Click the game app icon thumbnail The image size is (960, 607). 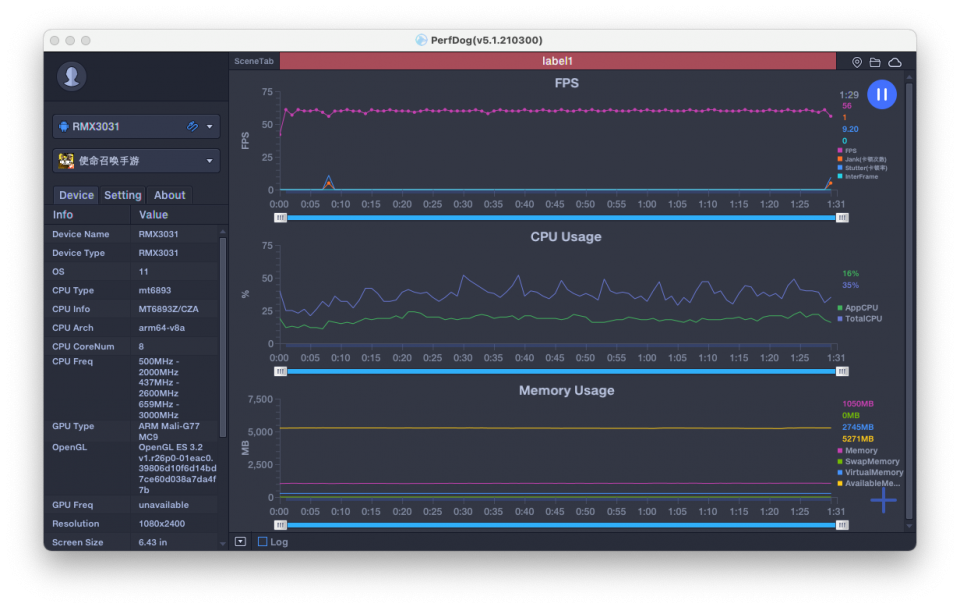[66, 161]
